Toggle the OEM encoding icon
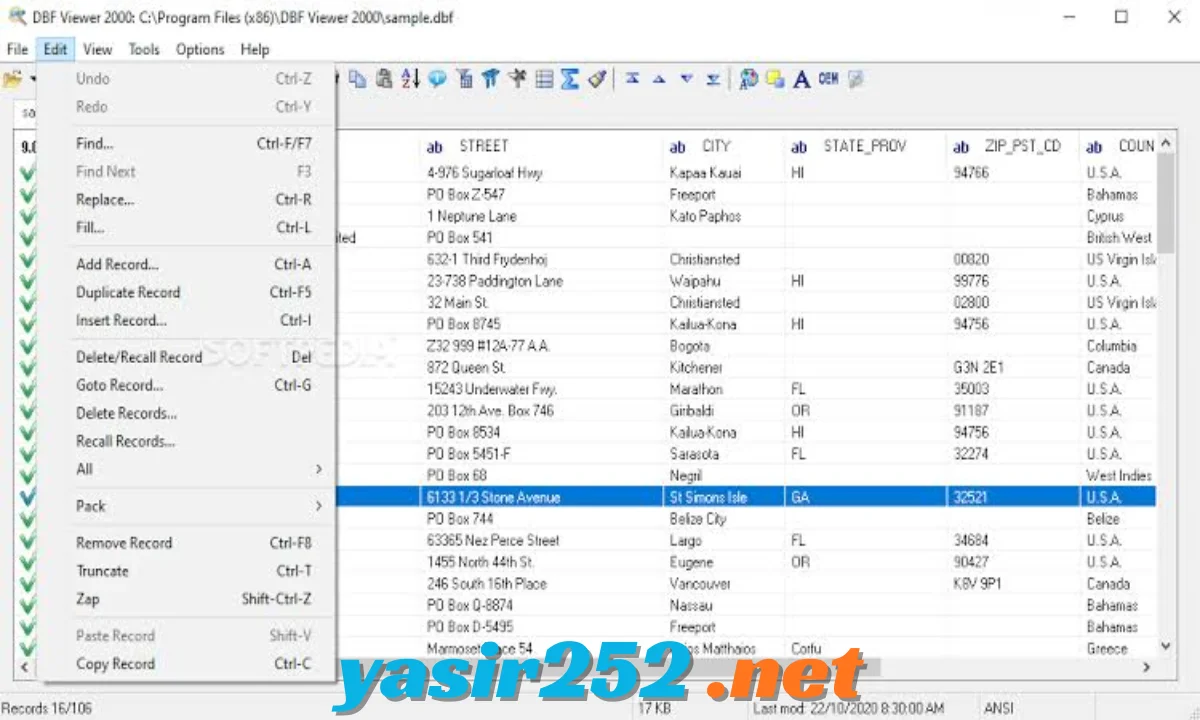1200x720 pixels. (828, 79)
